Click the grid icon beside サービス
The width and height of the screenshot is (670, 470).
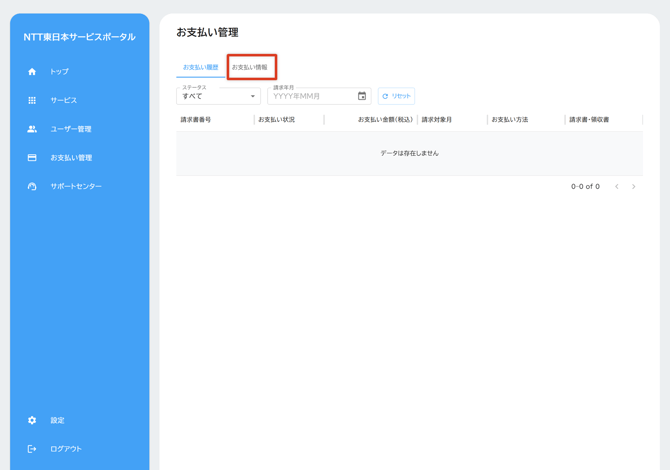(x=32, y=100)
